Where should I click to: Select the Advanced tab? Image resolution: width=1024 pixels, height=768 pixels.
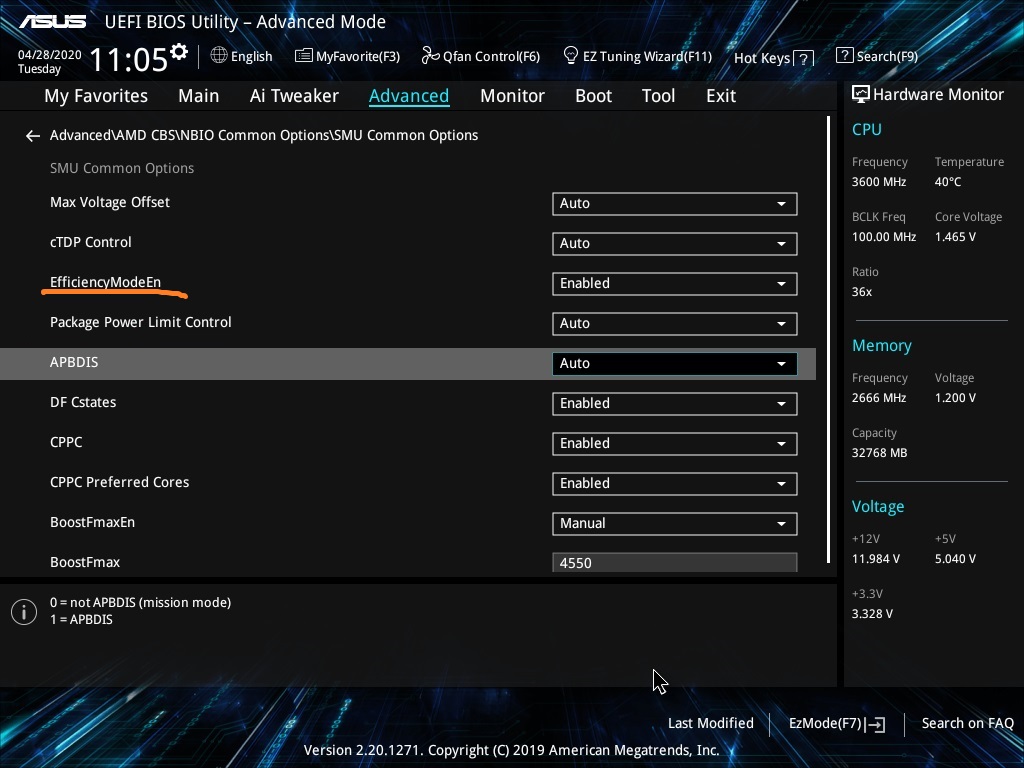click(x=409, y=96)
